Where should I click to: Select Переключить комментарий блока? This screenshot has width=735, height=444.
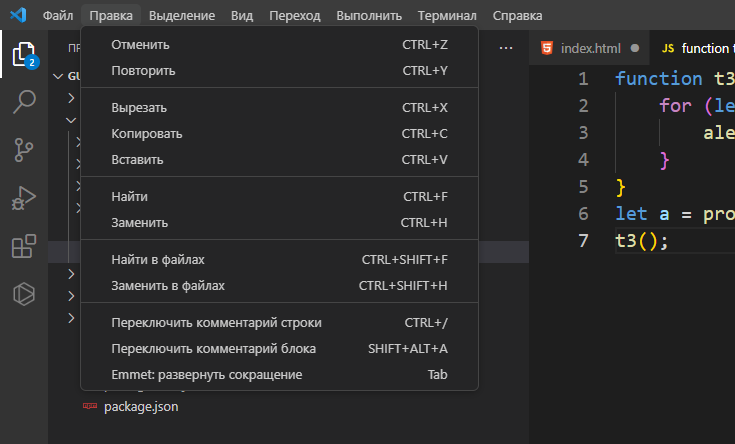pos(279,349)
